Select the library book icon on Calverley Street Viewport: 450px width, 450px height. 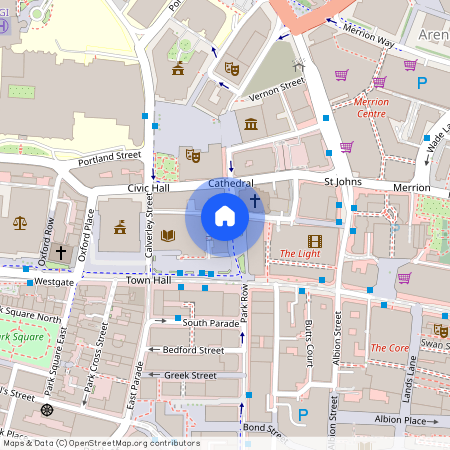(x=168, y=236)
